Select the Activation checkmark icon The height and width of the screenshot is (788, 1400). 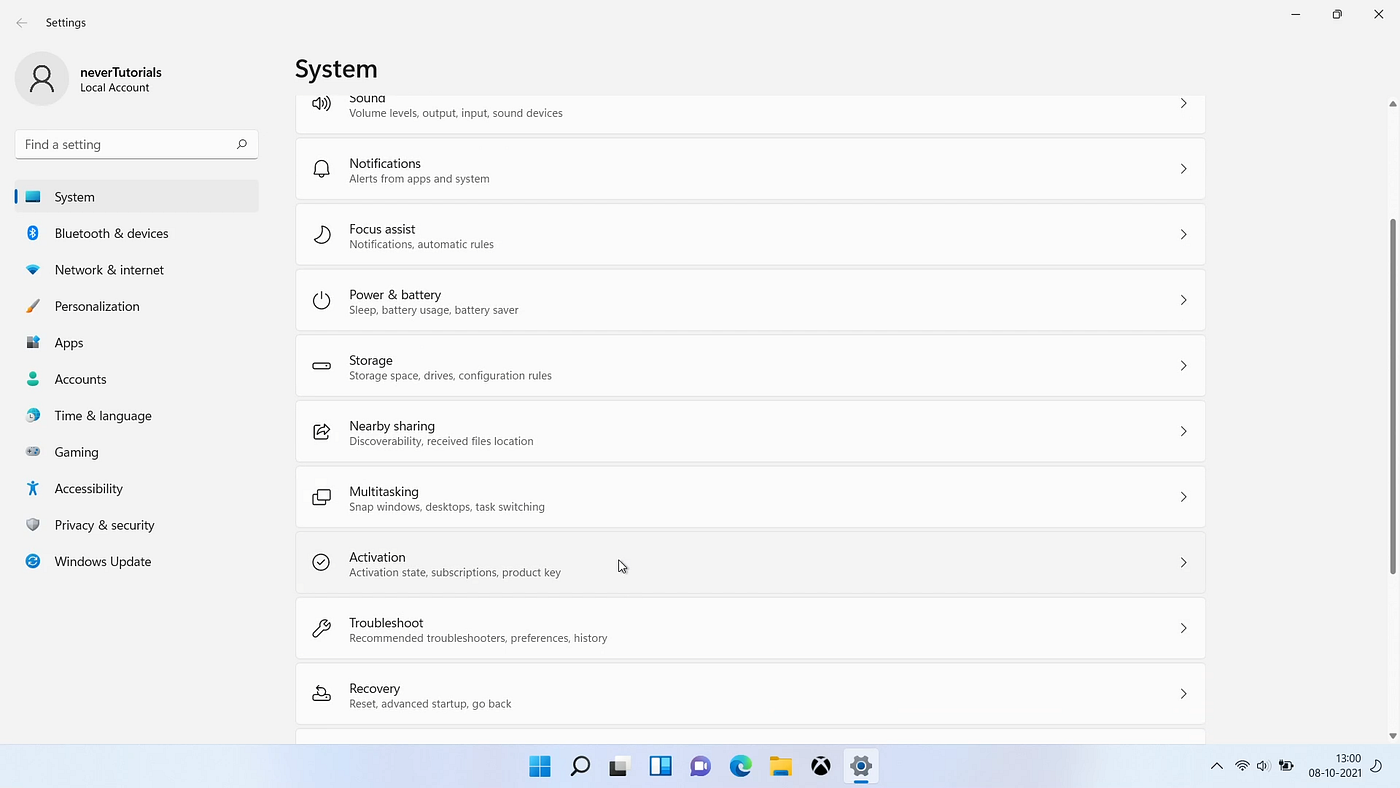coord(321,562)
